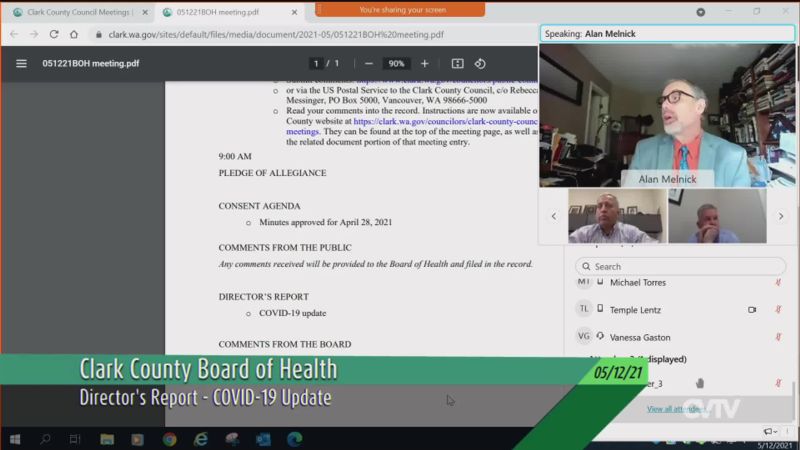800x450 pixels.
Task: View site security lock information
Action: pos(98,34)
